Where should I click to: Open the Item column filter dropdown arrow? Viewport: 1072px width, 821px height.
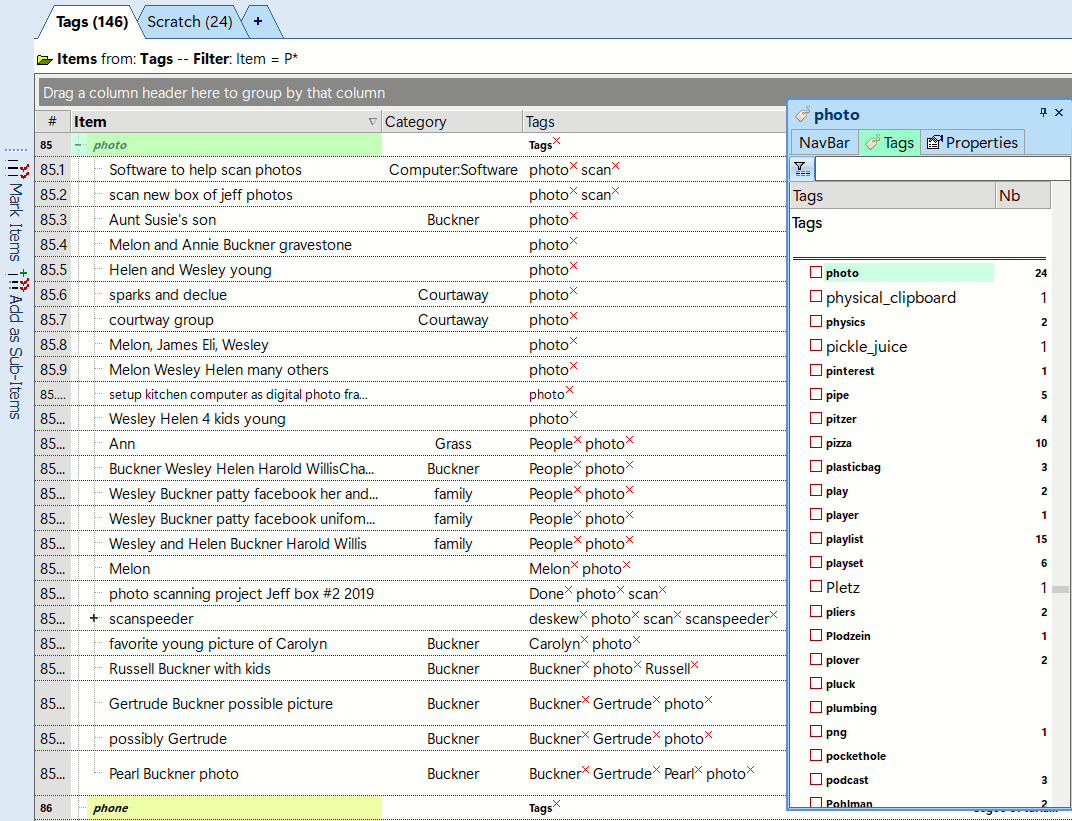(x=373, y=122)
